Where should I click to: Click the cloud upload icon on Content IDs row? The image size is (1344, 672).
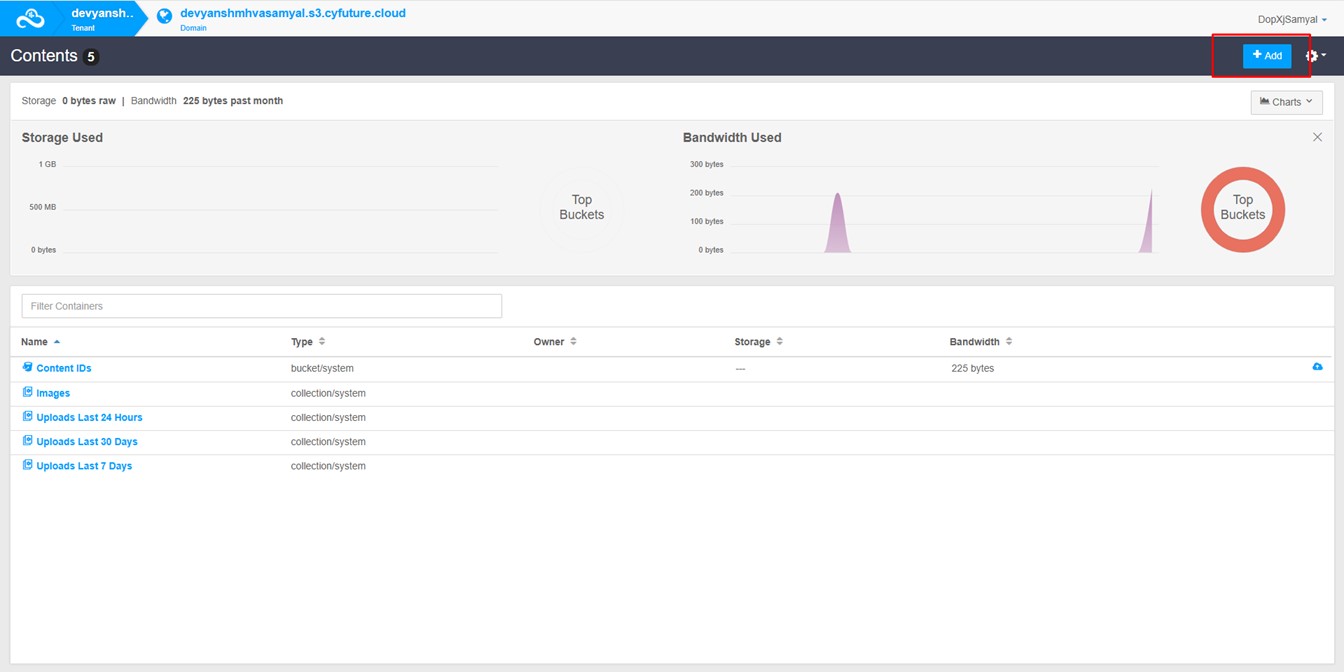pos(1317,367)
